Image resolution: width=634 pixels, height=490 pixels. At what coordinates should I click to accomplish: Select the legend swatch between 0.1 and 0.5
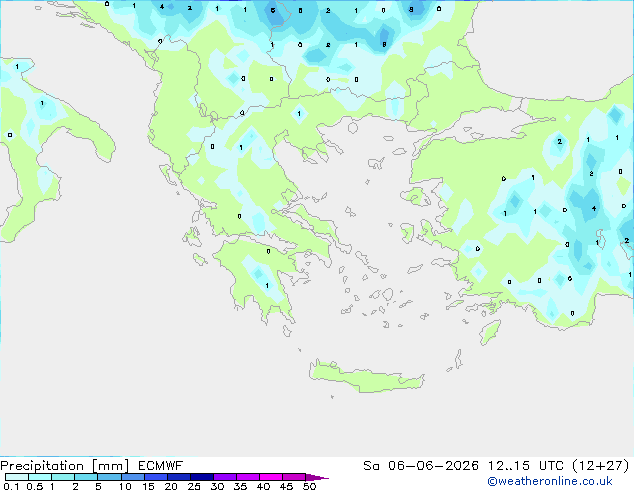click(x=17, y=477)
